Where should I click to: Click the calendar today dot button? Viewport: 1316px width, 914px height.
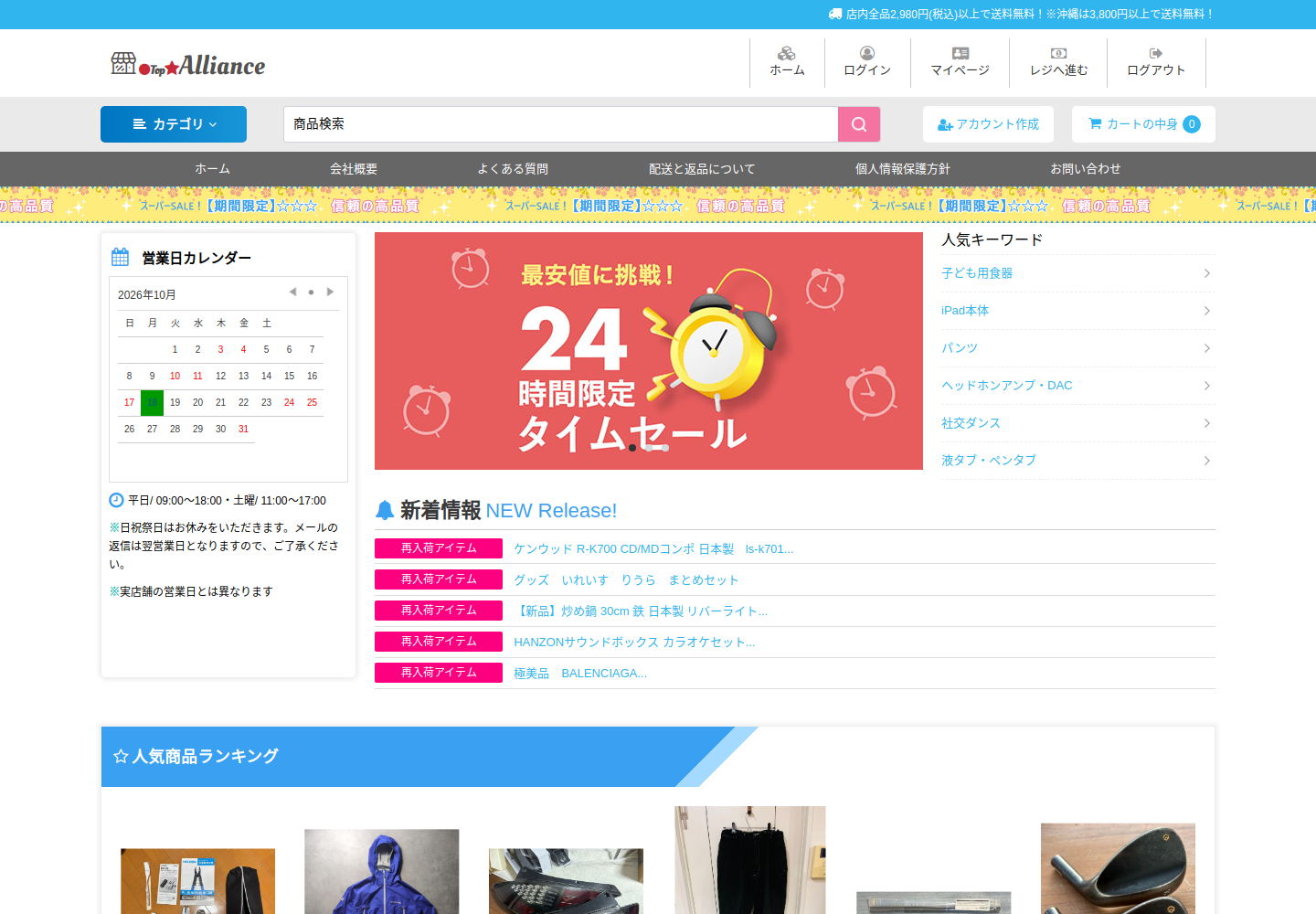pyautogui.click(x=311, y=292)
